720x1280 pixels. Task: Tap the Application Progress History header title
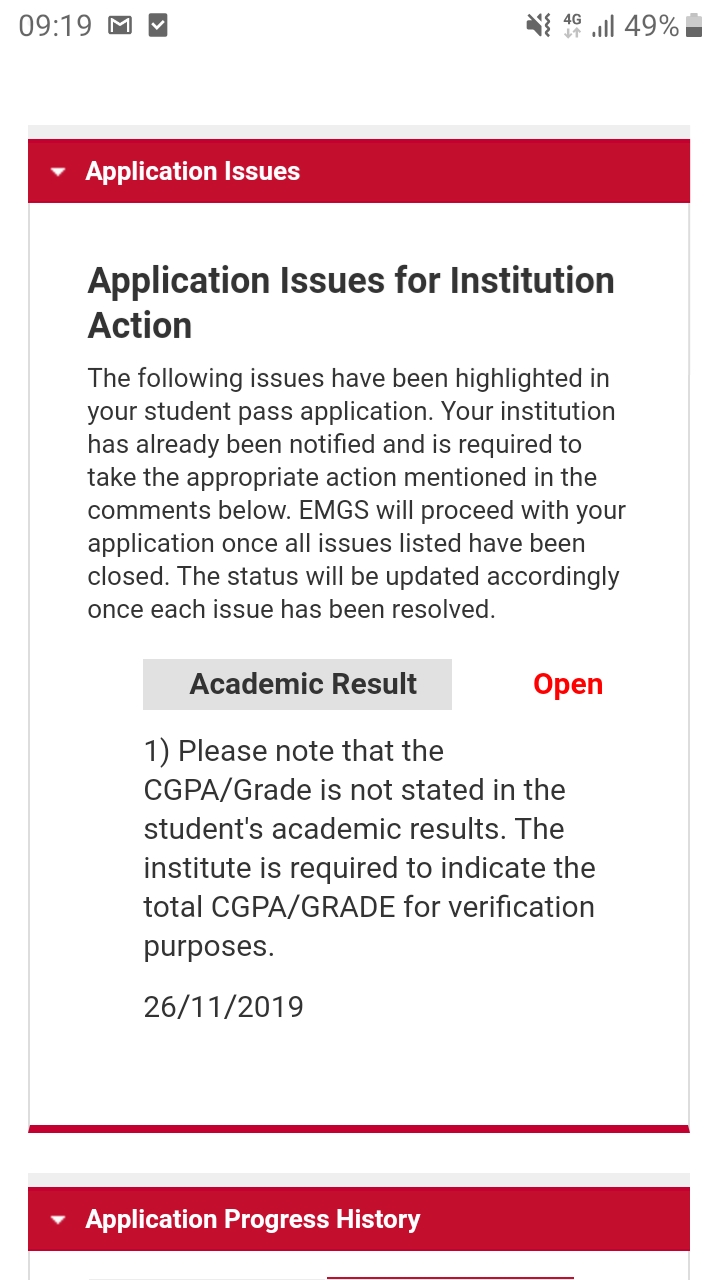(x=253, y=1220)
